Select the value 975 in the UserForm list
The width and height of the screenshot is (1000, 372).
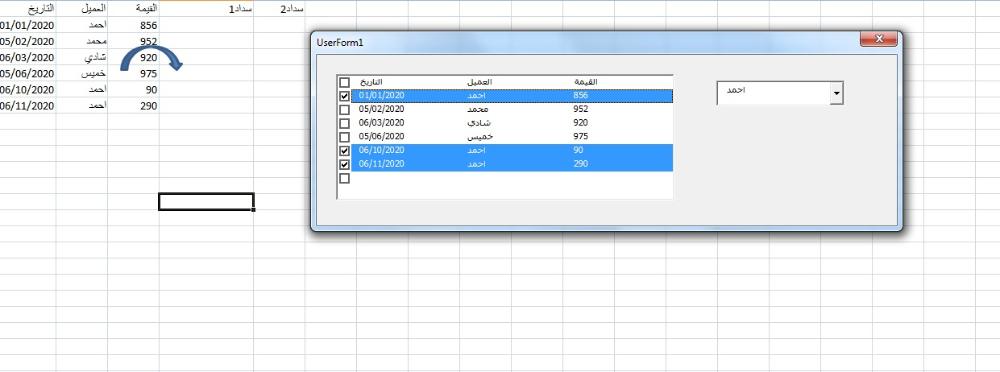[x=580, y=137]
